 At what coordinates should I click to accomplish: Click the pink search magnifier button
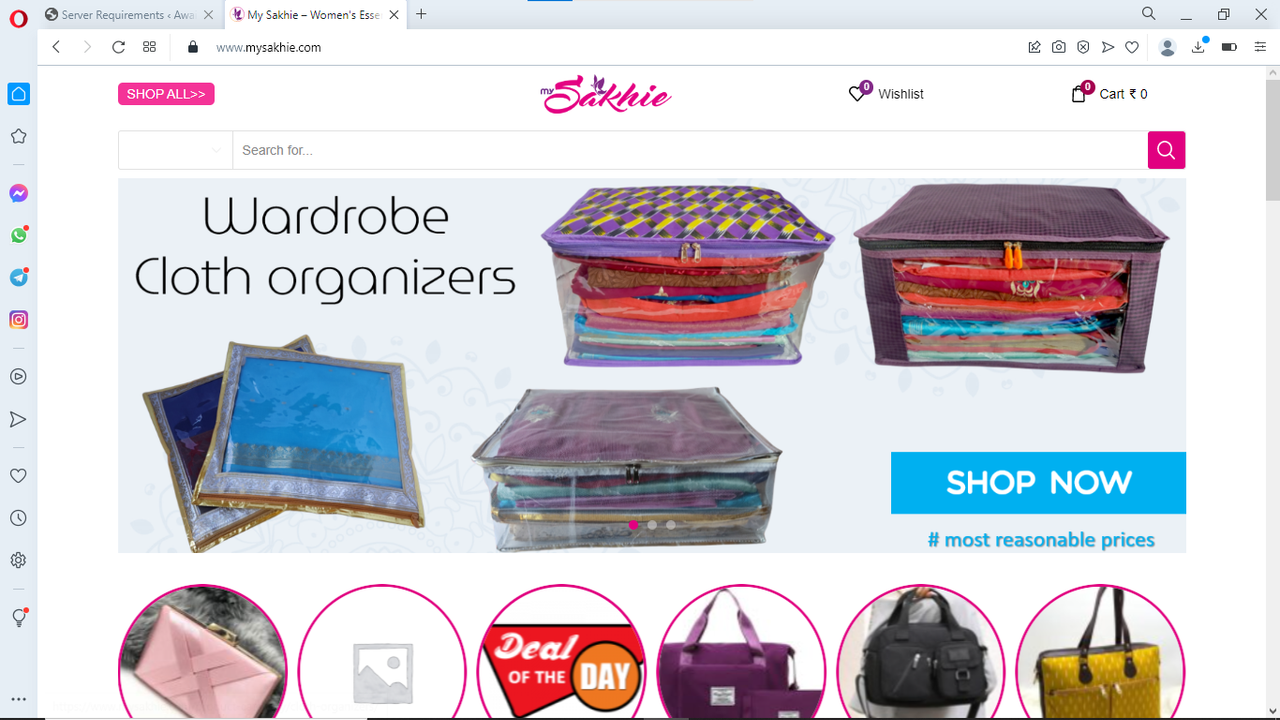1166,150
